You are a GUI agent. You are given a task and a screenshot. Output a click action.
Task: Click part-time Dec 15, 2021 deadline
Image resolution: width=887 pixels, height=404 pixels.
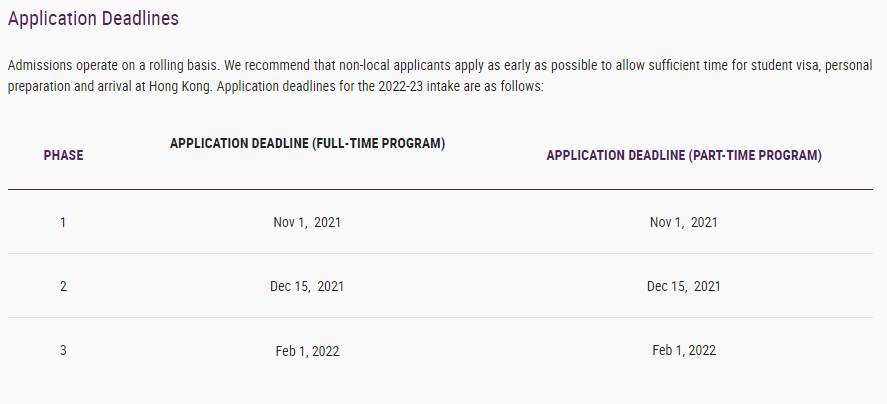point(683,286)
